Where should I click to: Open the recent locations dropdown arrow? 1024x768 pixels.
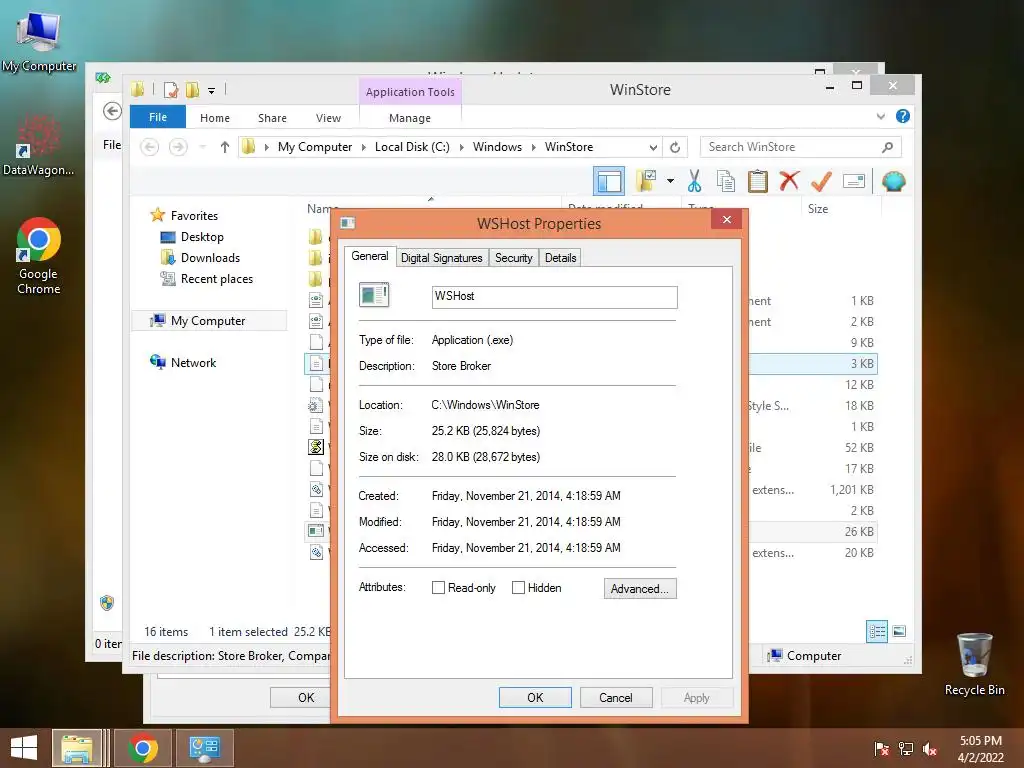pos(202,147)
